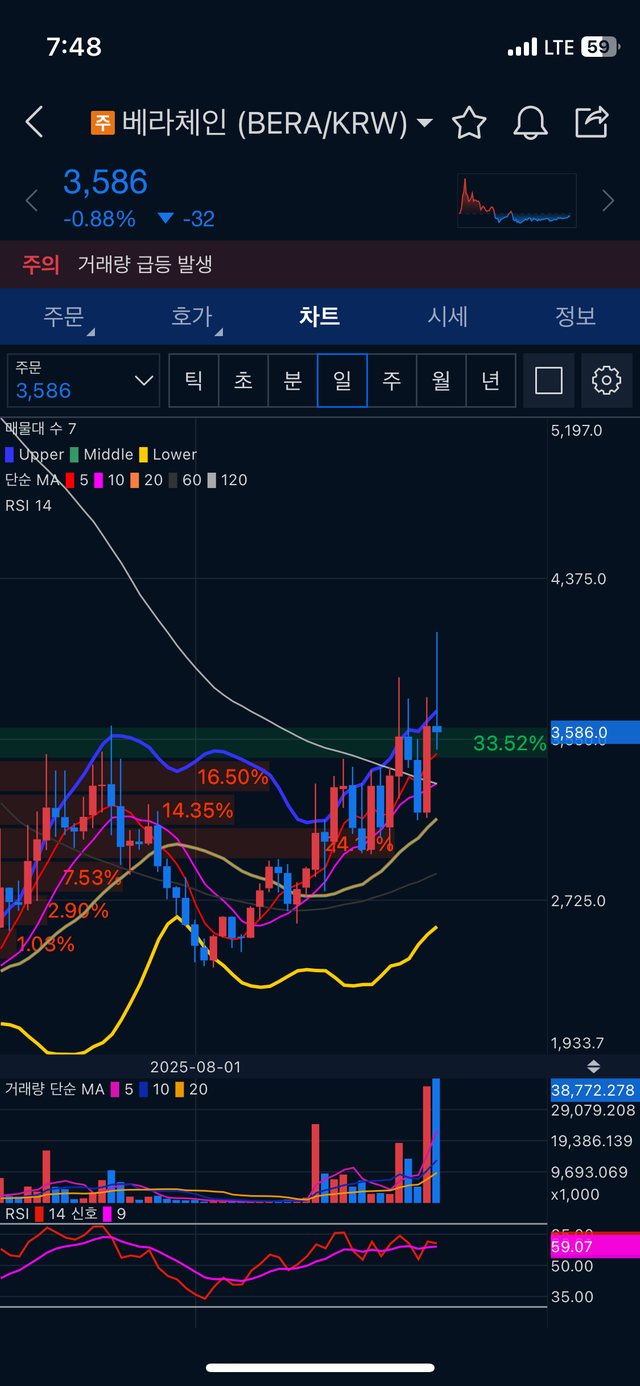Image resolution: width=640 pixels, height=1386 pixels.
Task: Select the 주 weekly chart interval
Action: click(391, 380)
